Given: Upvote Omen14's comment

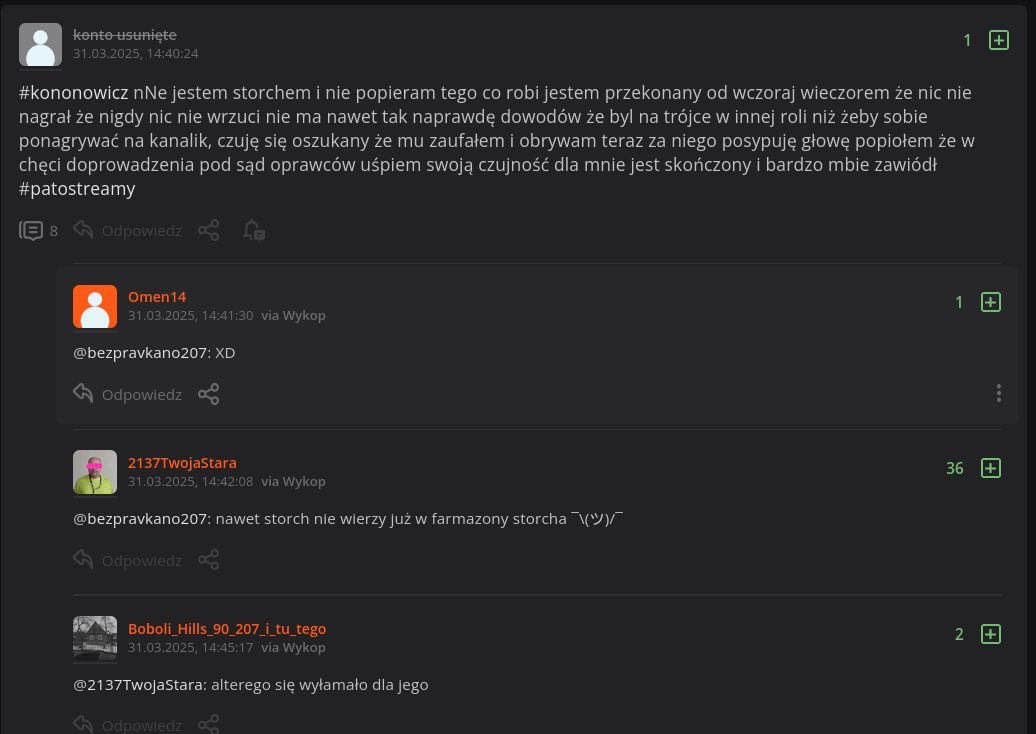Looking at the screenshot, I should [990, 302].
